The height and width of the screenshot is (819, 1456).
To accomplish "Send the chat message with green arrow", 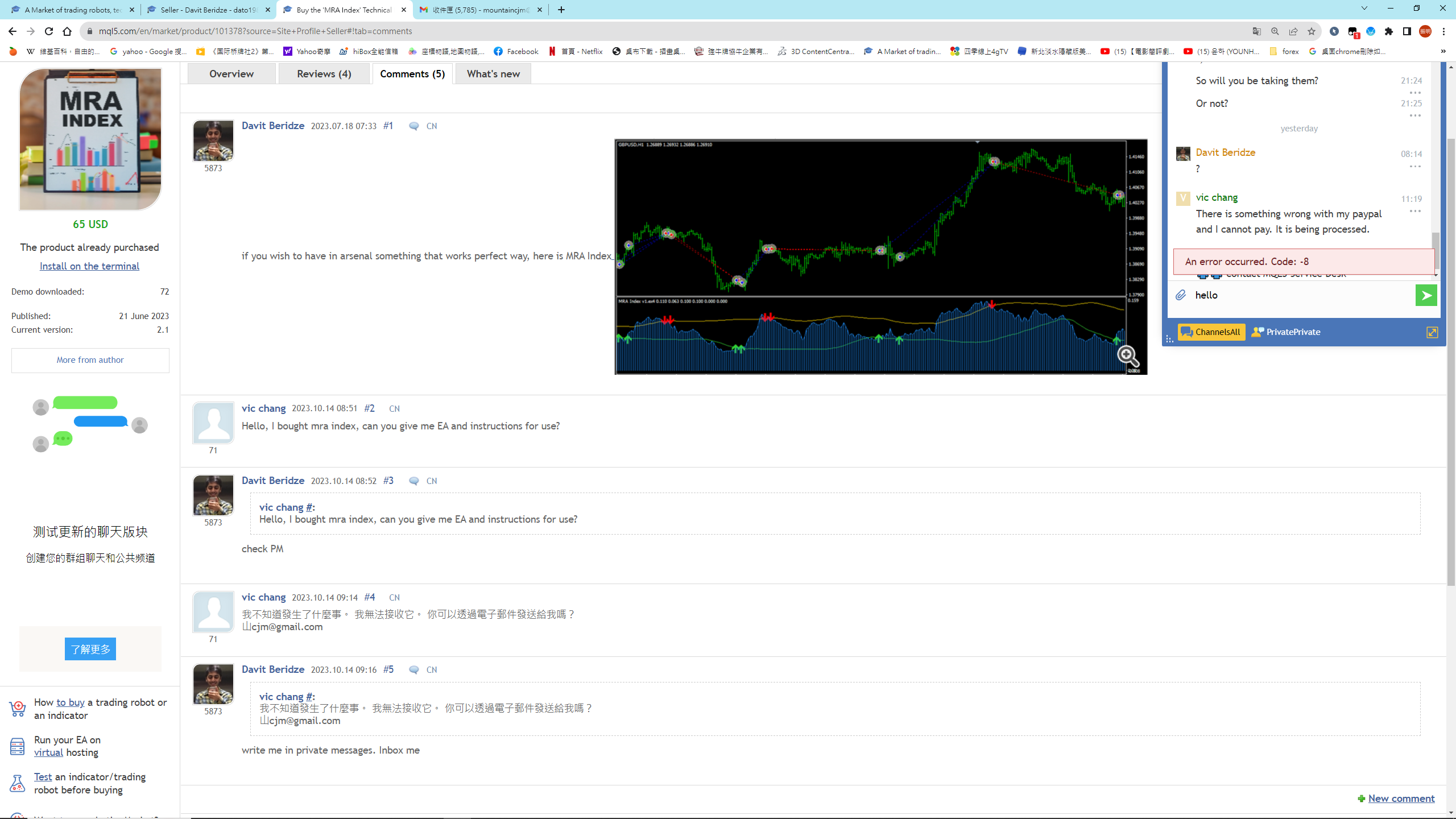I will (x=1426, y=295).
